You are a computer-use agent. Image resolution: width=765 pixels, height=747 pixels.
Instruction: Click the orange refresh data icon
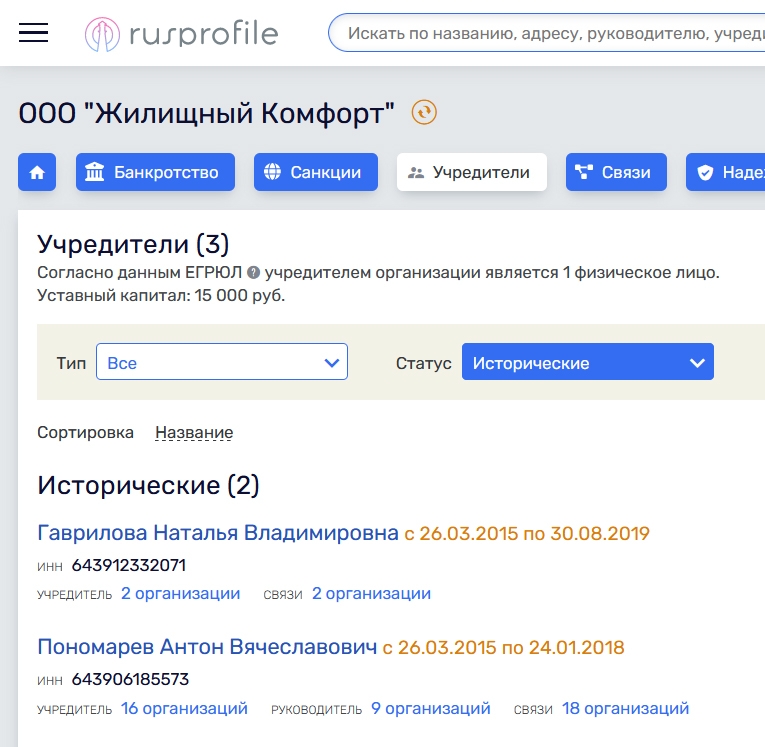click(x=424, y=113)
